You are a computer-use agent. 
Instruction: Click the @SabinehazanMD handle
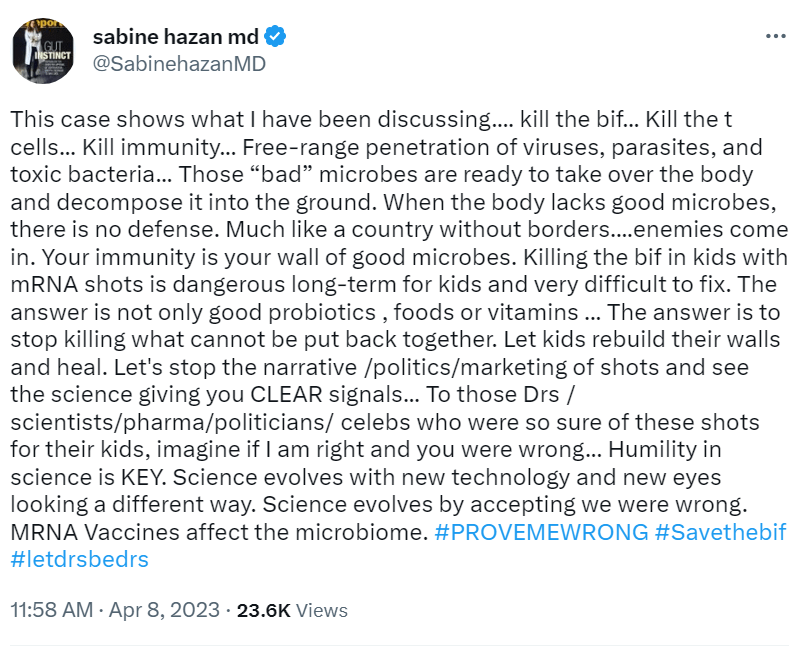[x=178, y=64]
